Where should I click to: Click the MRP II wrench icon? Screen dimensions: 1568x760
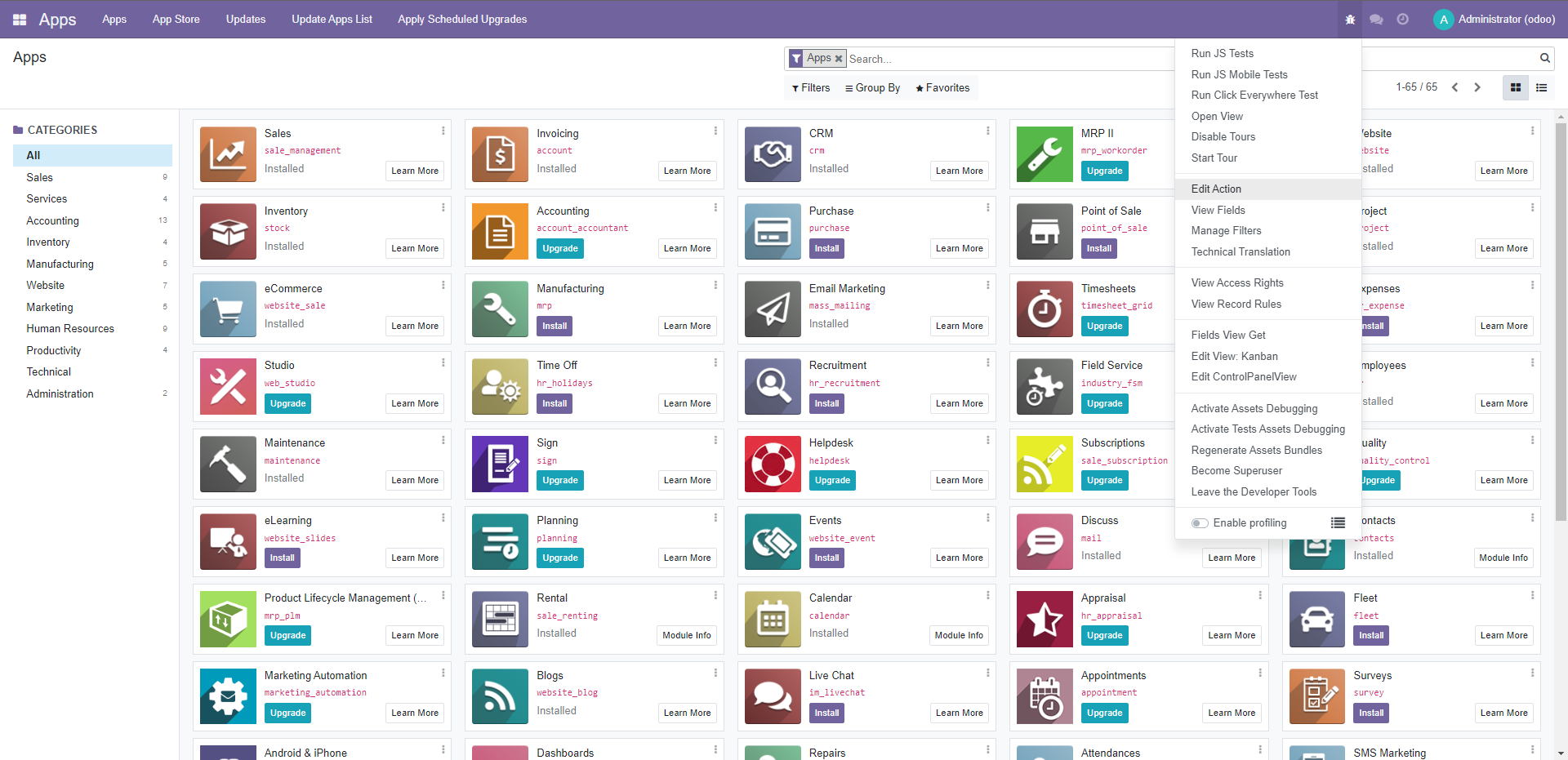[1045, 154]
